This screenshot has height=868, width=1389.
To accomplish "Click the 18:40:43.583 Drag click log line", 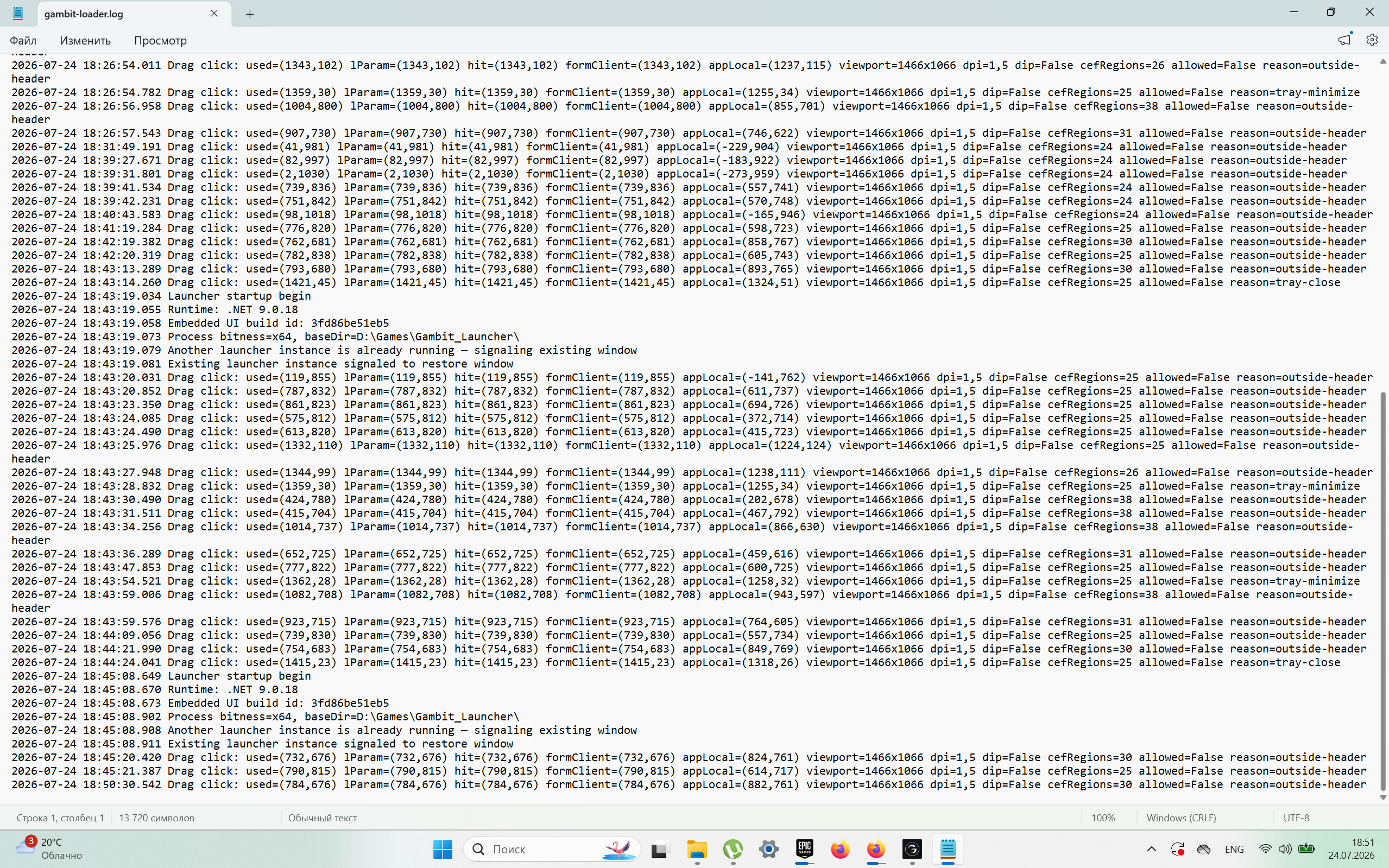I will click(x=692, y=215).
